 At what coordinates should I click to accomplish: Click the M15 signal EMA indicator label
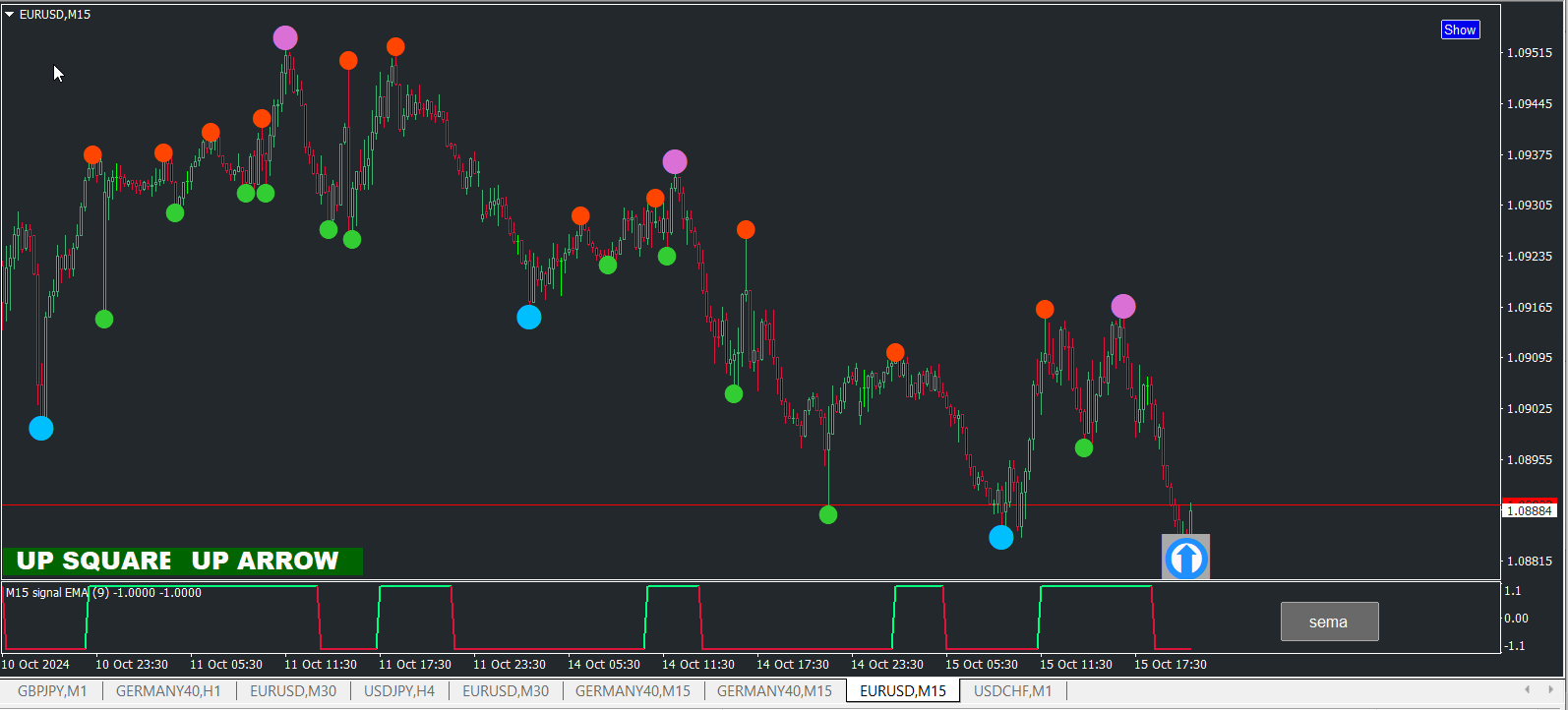point(103,593)
